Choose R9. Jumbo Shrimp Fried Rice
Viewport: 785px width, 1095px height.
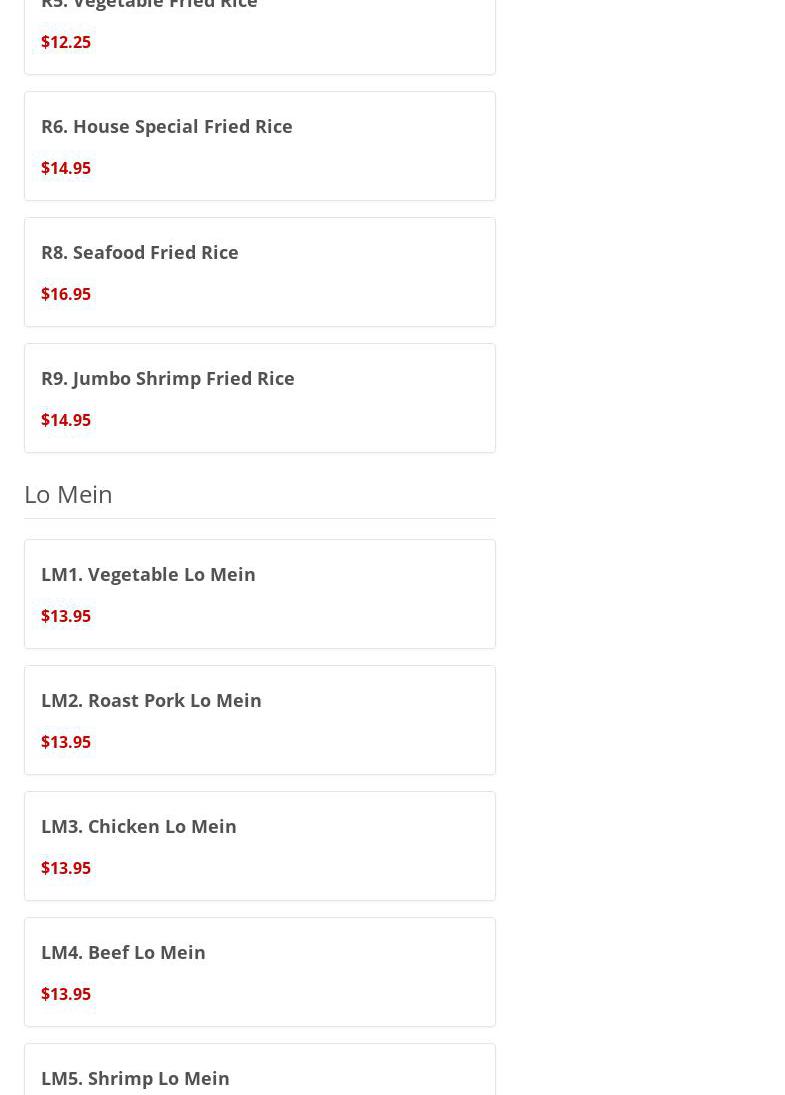168,378
